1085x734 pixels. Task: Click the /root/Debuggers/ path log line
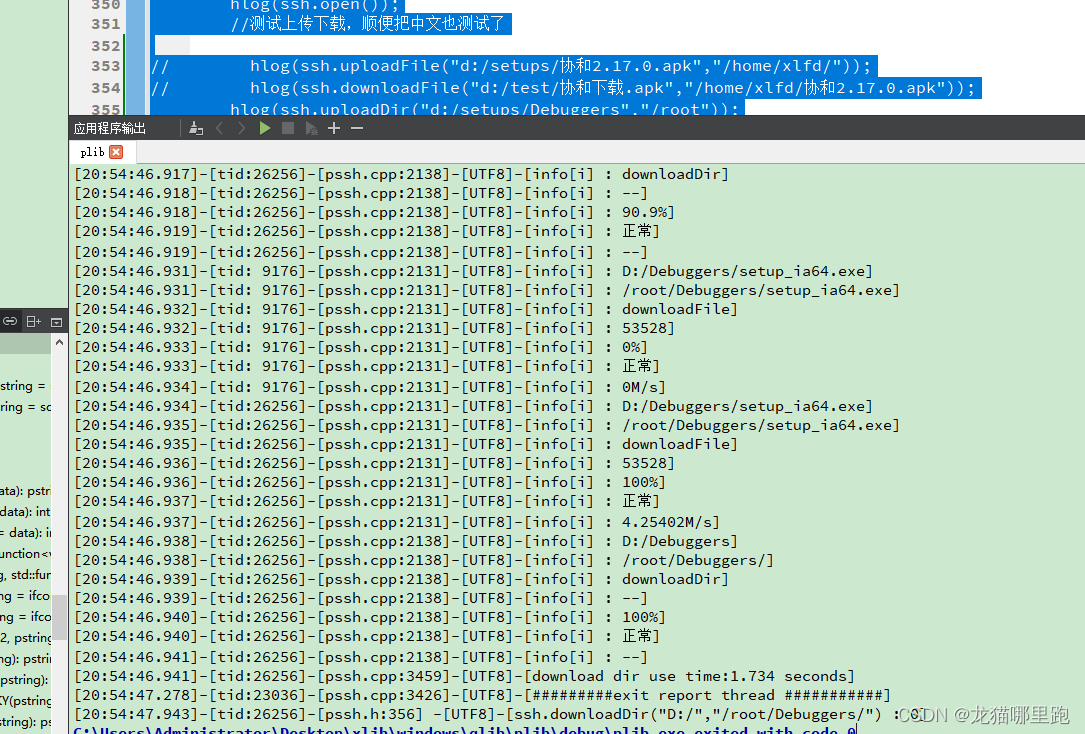click(424, 560)
